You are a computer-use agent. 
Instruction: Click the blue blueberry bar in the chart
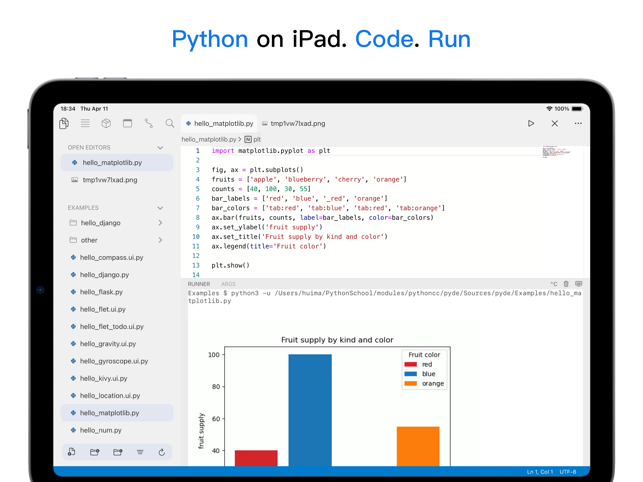tap(310, 410)
